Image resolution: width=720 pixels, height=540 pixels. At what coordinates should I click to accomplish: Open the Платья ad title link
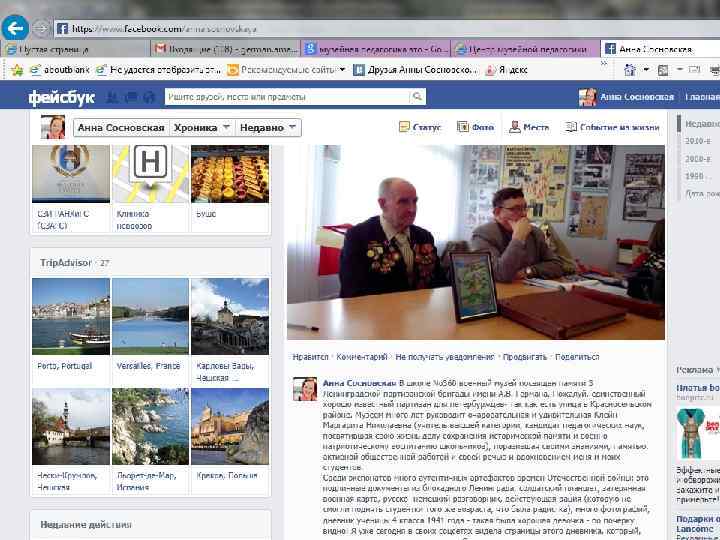698,388
